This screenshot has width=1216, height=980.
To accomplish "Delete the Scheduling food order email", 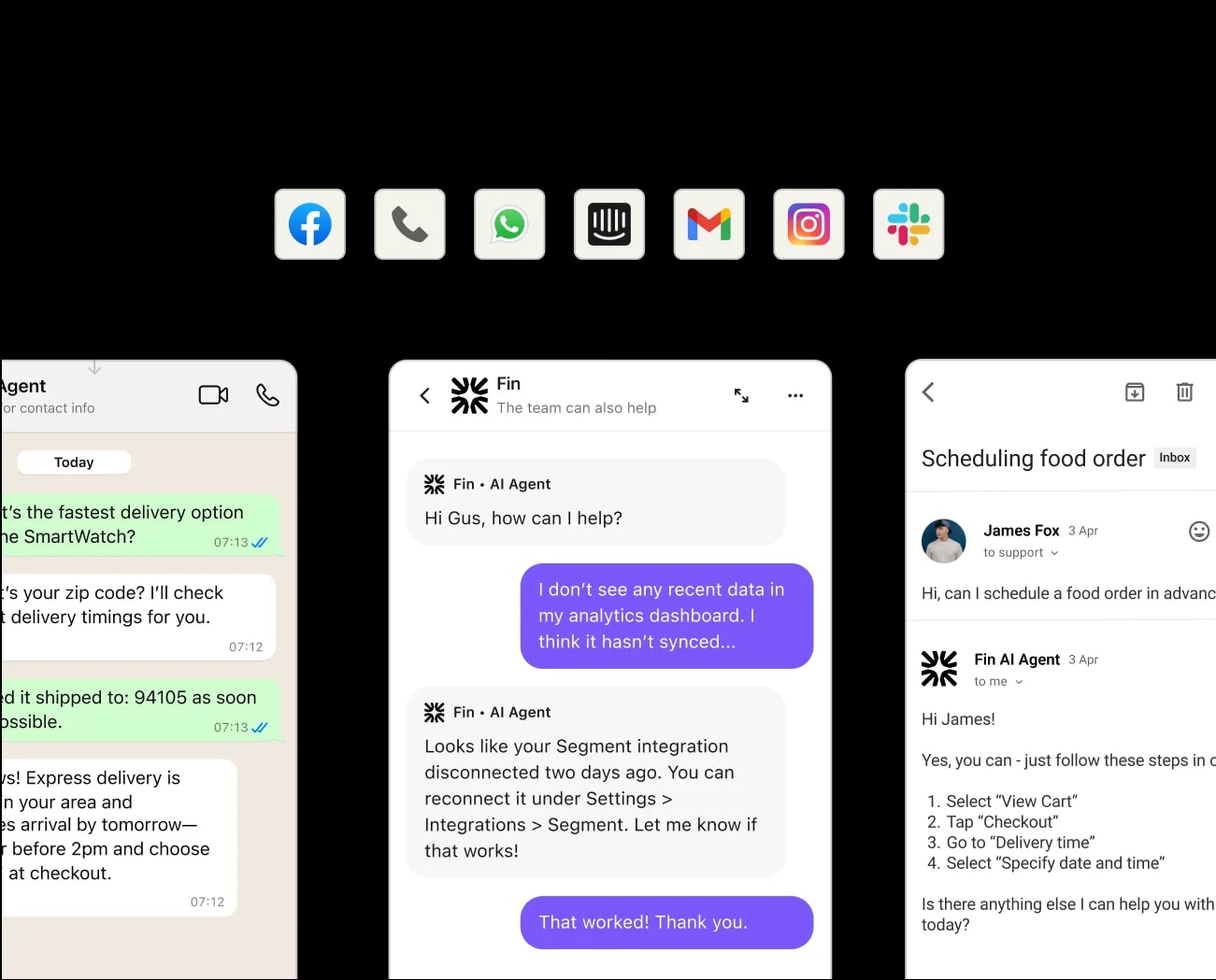I will pyautogui.click(x=1184, y=392).
